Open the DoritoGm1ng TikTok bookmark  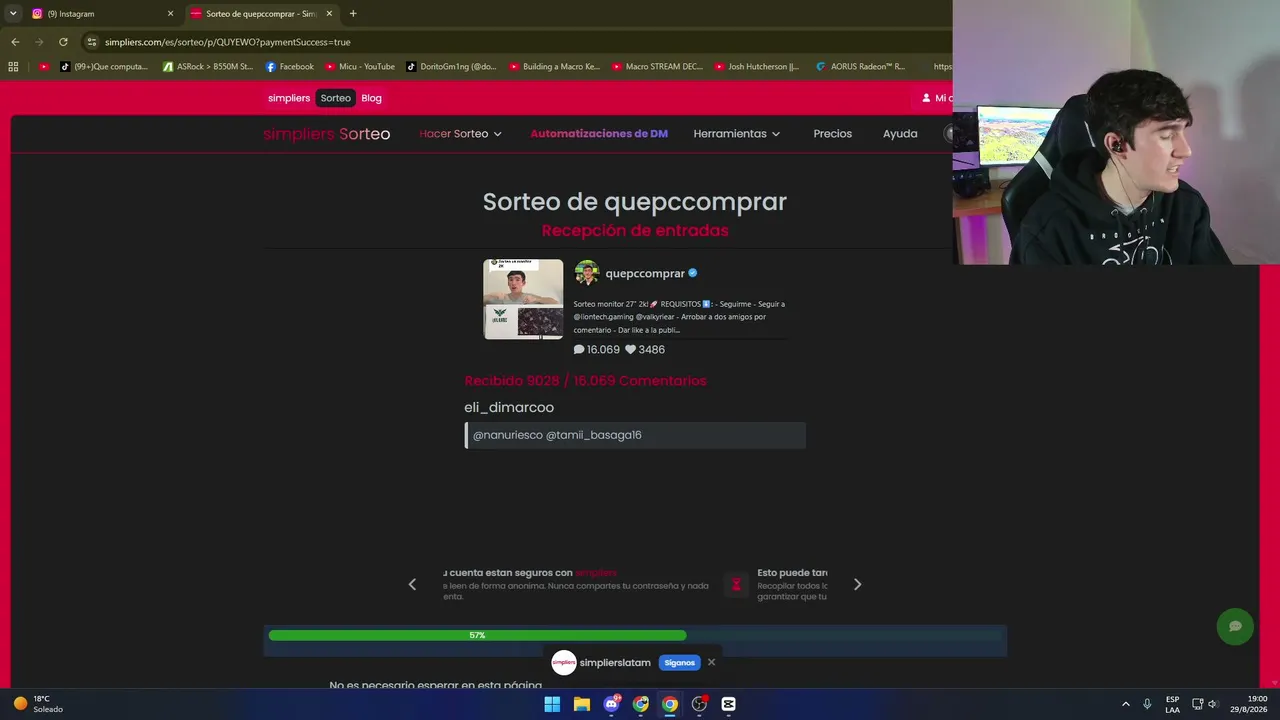click(452, 67)
